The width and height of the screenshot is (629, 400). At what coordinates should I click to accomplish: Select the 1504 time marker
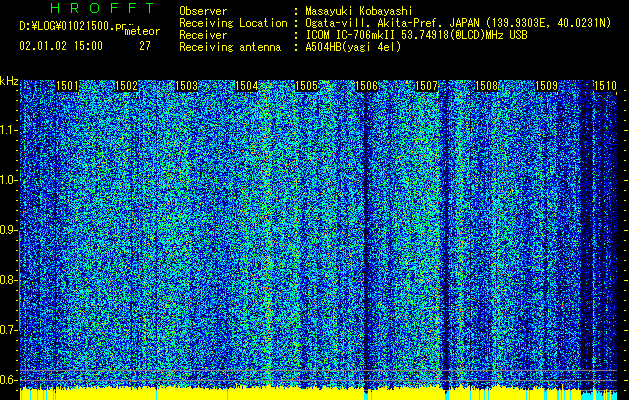click(247, 86)
